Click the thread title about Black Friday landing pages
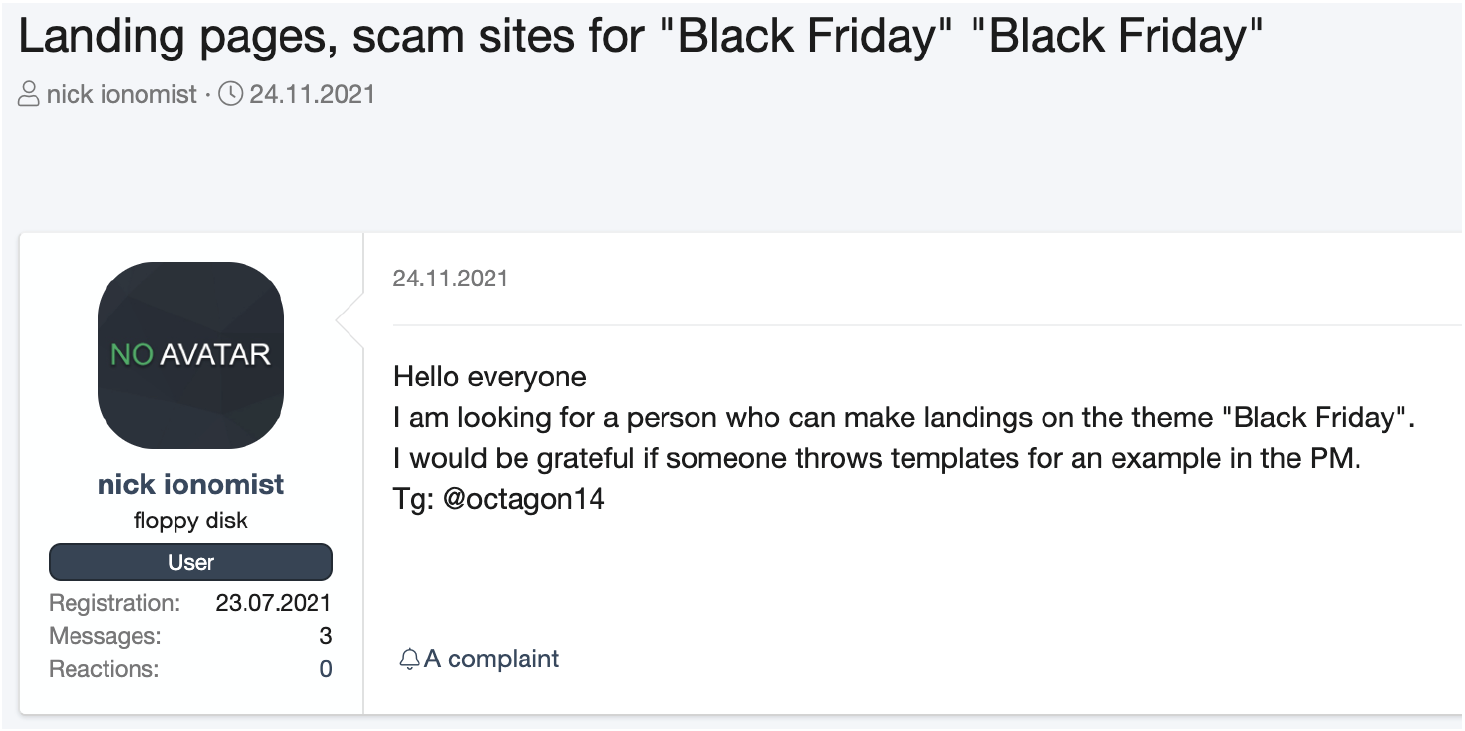 pyautogui.click(x=642, y=38)
